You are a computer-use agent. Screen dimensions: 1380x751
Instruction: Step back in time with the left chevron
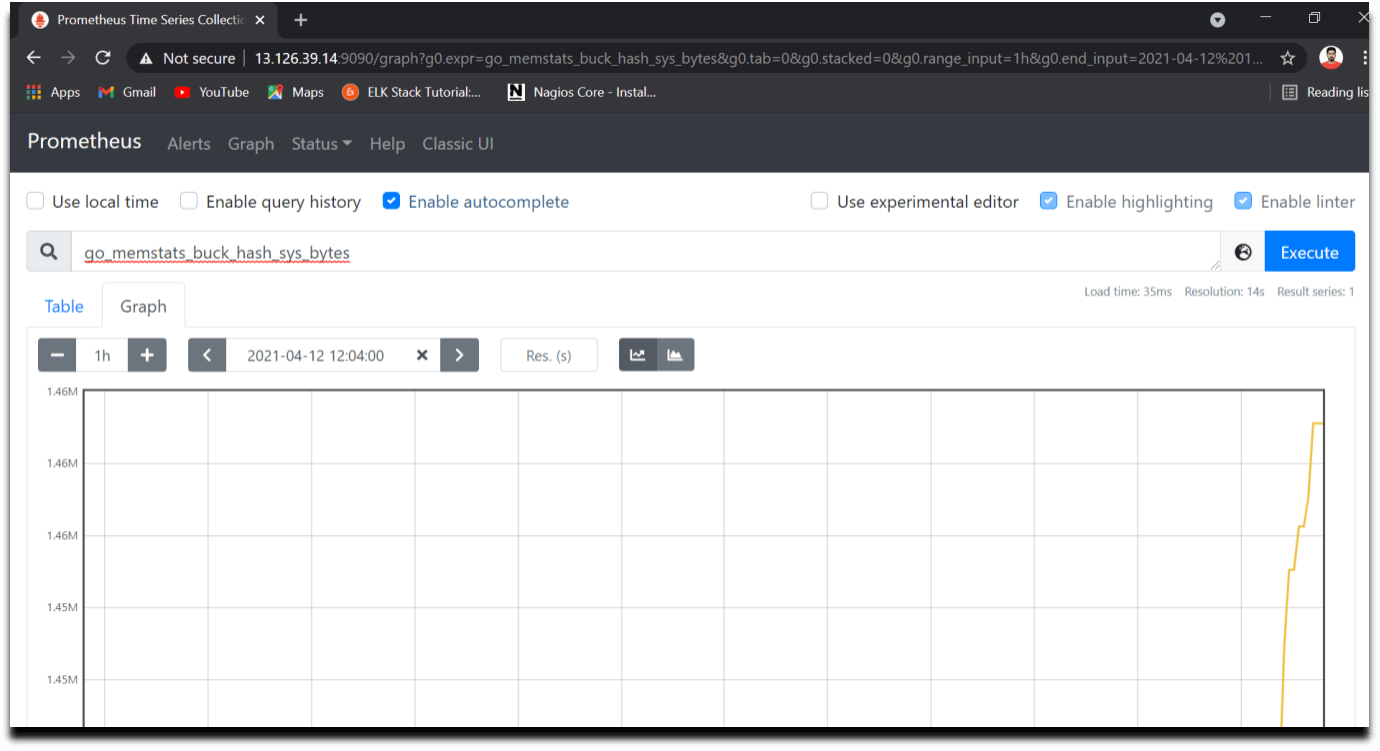coord(207,354)
